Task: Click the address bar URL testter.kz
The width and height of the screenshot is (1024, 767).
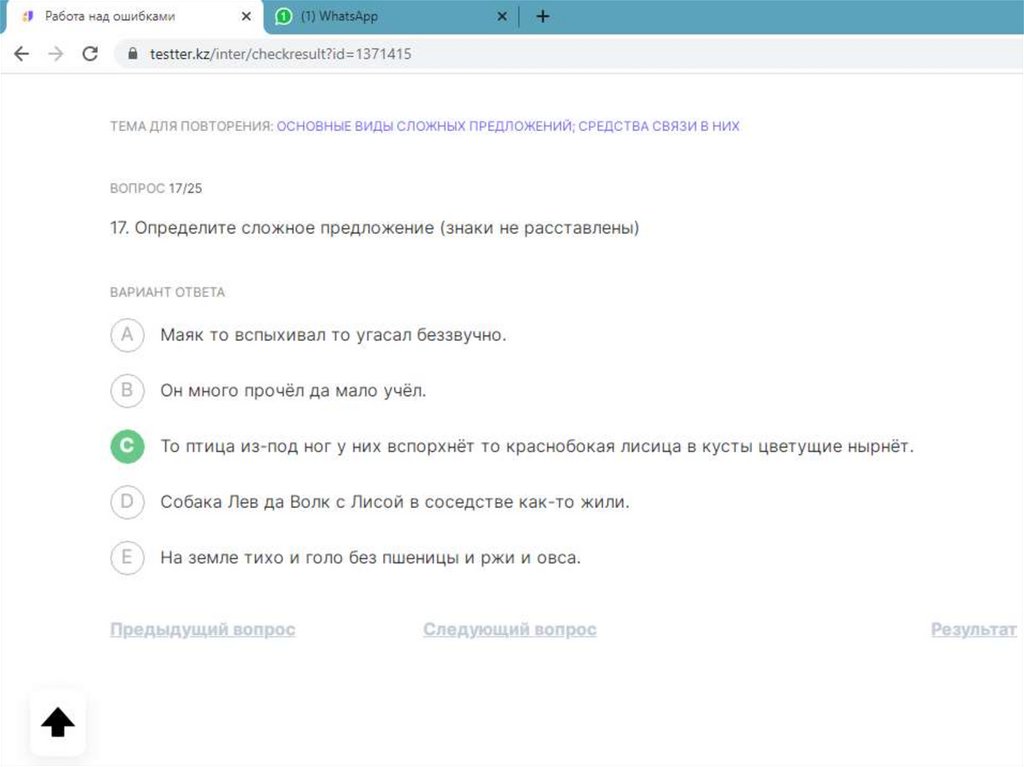Action: click(x=281, y=54)
